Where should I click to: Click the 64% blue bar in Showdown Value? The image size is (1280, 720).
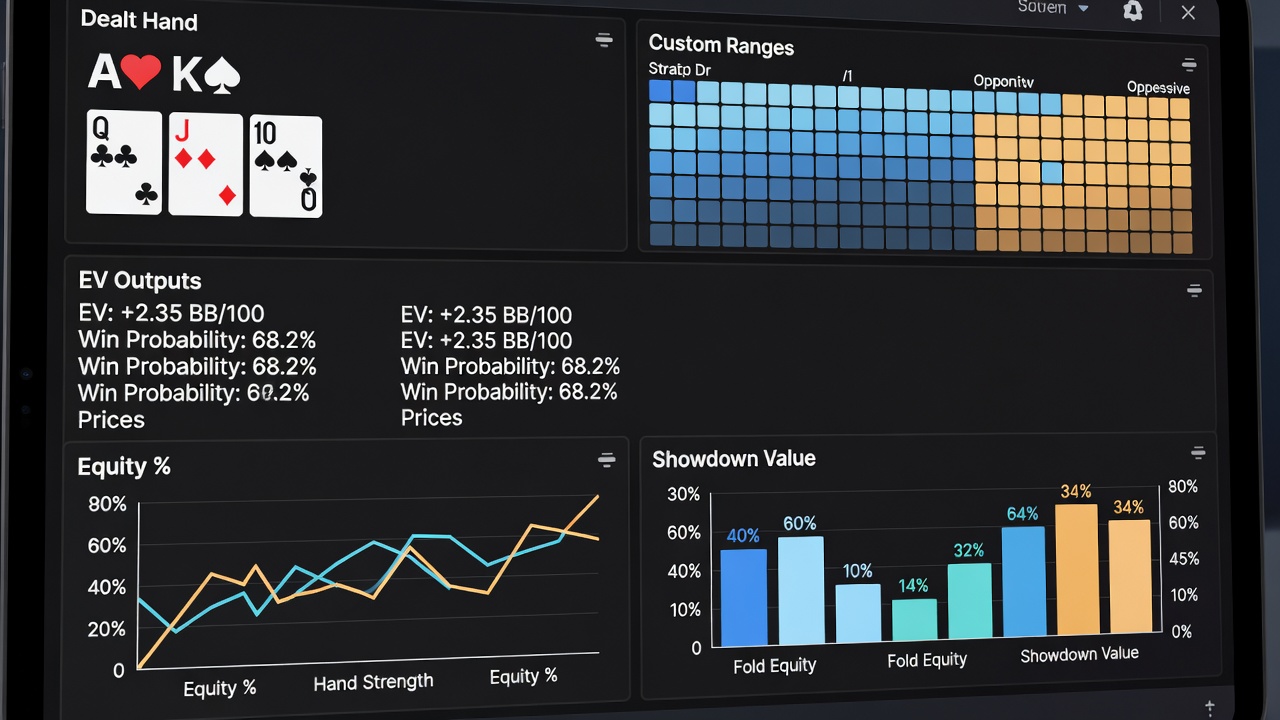[x=1024, y=582]
